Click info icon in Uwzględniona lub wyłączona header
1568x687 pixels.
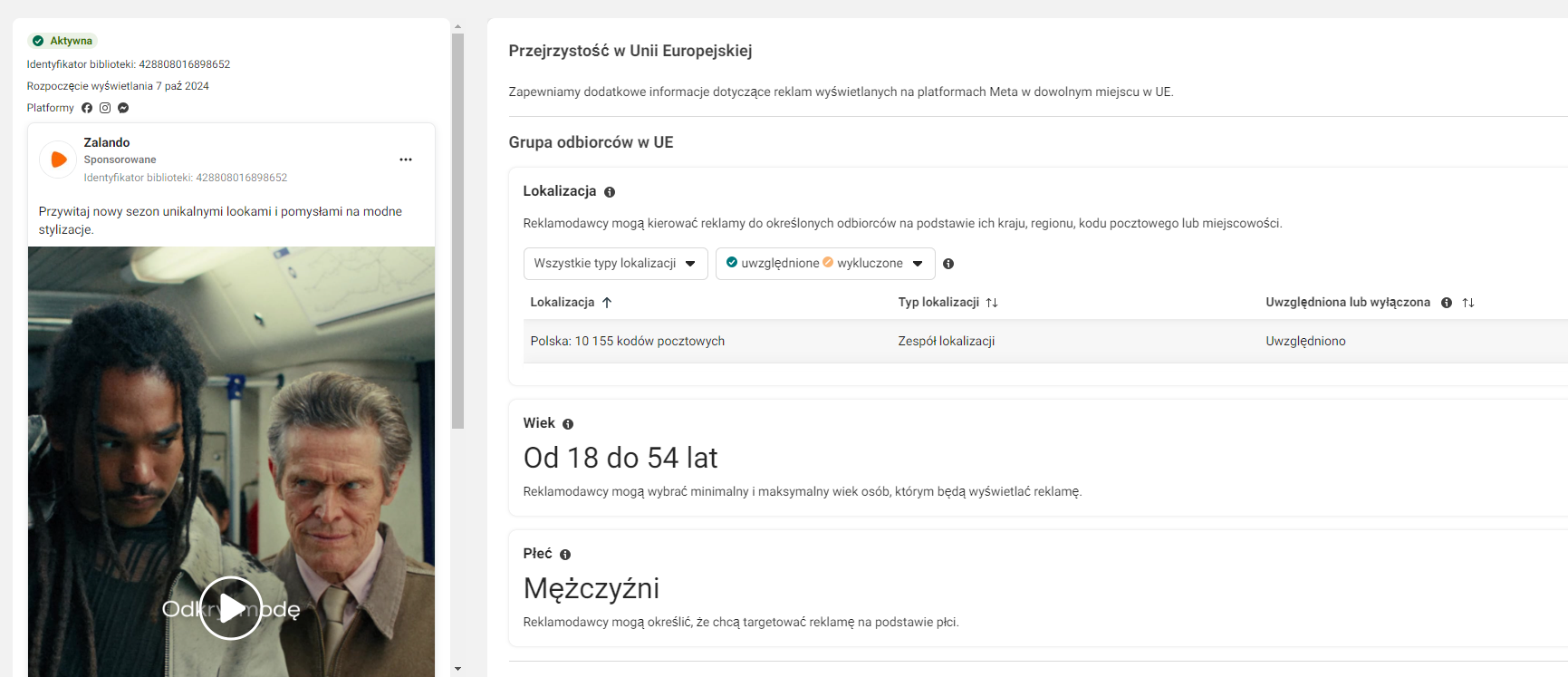coord(1447,303)
